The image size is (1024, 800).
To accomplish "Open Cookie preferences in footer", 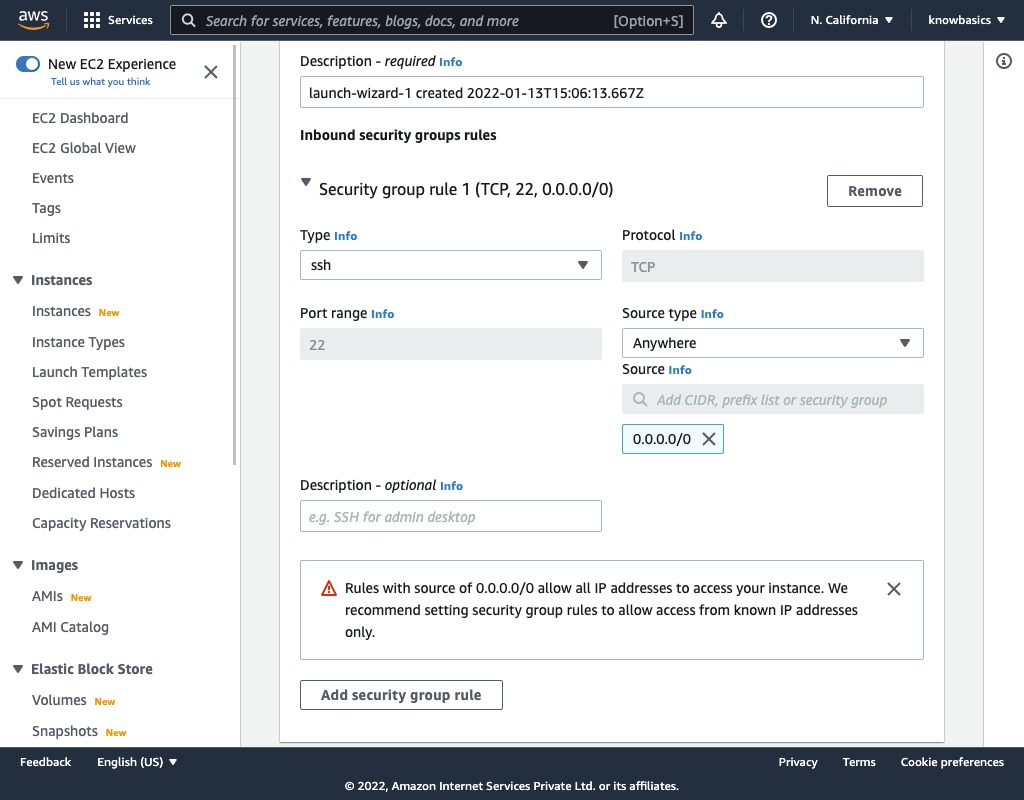I will coord(952,762).
